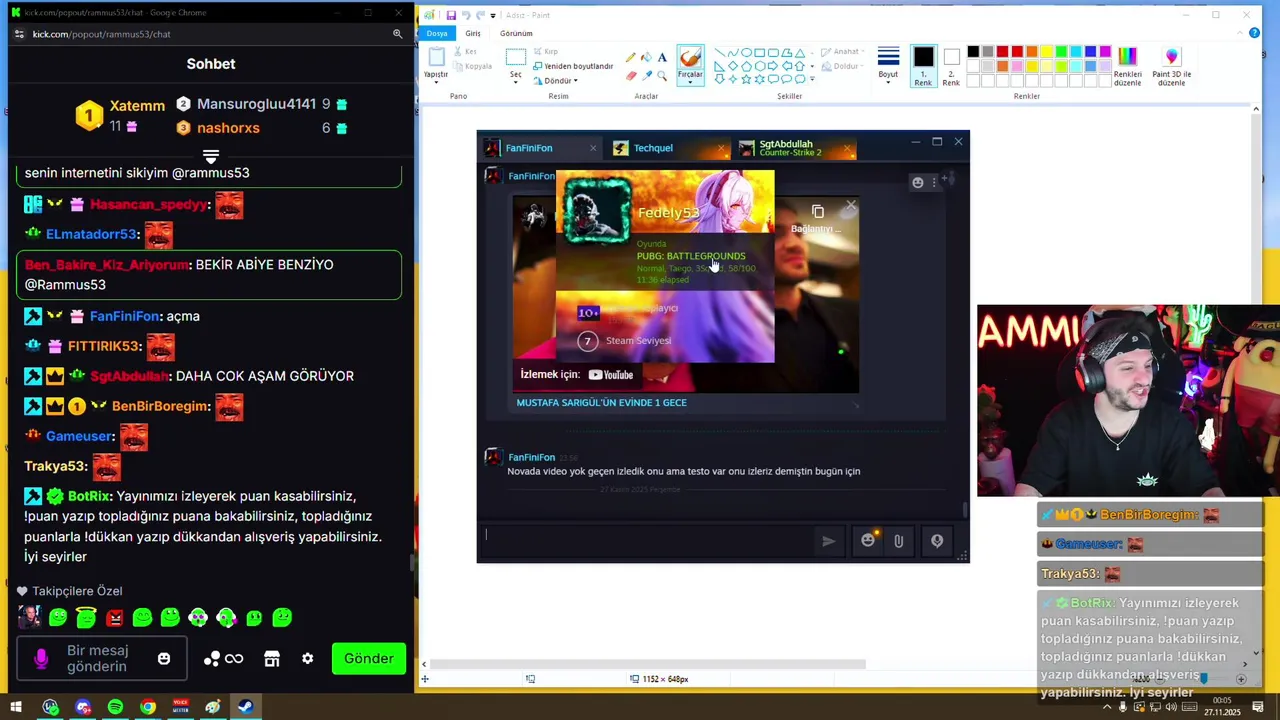Open Spotify from the taskbar
Image resolution: width=1280 pixels, height=720 pixels.
(115, 707)
